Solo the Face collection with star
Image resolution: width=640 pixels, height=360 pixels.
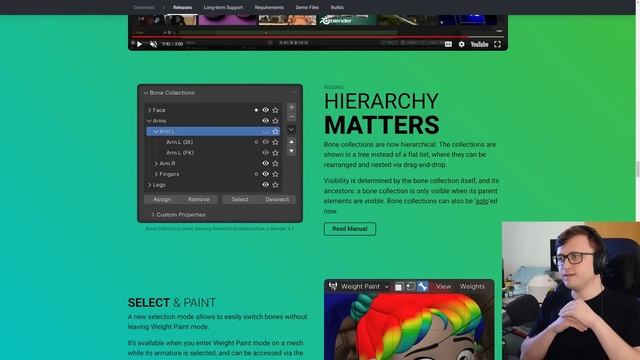(x=276, y=110)
